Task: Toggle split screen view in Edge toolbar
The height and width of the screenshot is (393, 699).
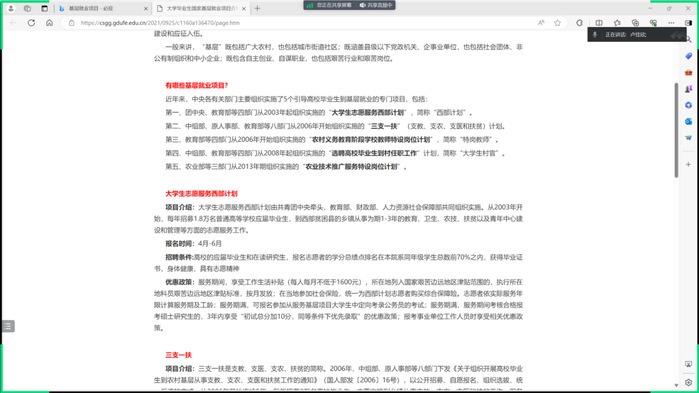Action: pos(599,23)
